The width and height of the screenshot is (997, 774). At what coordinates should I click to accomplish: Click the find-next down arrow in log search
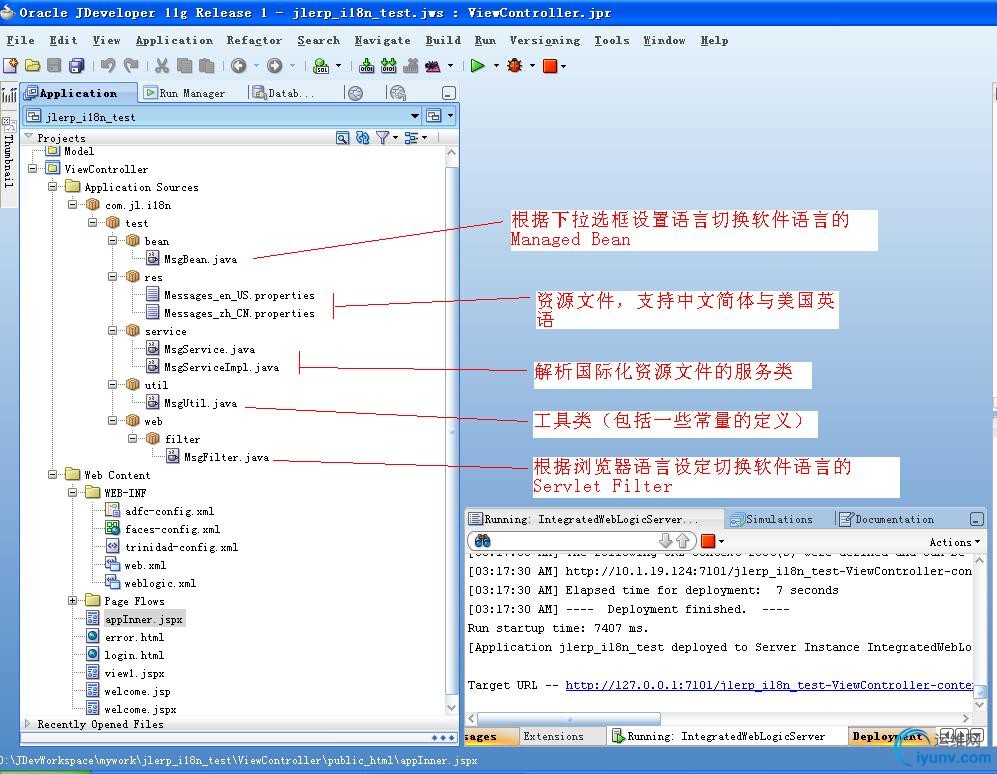point(666,541)
